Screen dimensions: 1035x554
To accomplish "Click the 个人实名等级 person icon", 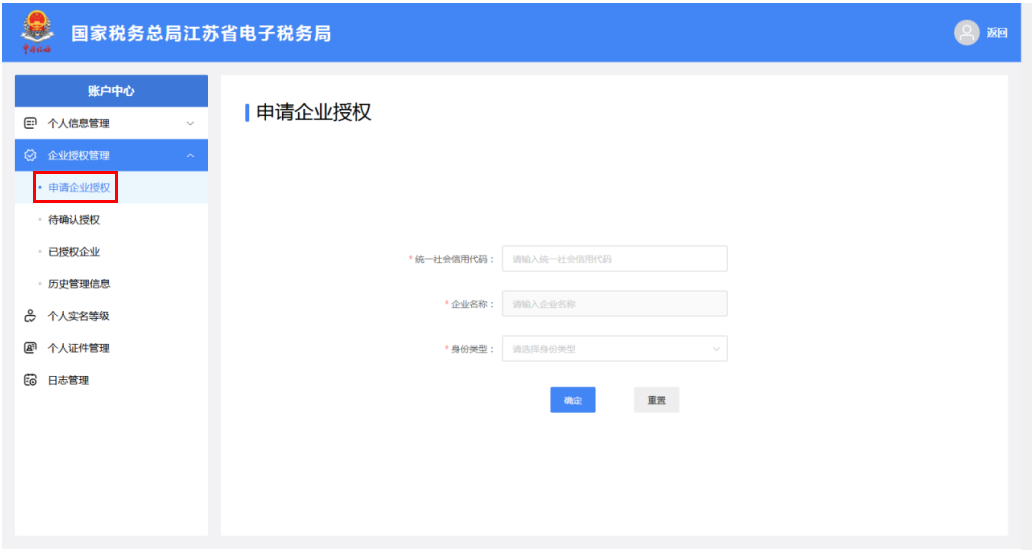I will click(x=30, y=316).
